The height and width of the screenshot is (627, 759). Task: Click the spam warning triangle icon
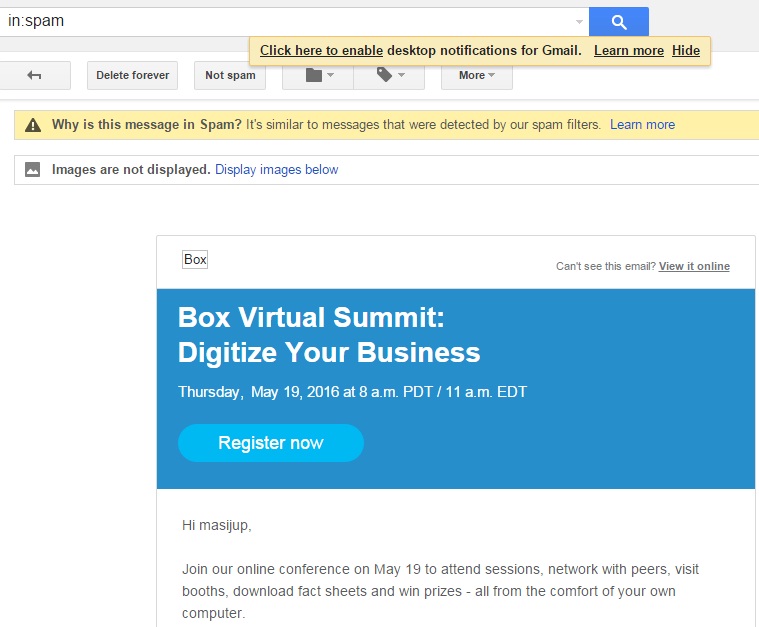coord(33,125)
